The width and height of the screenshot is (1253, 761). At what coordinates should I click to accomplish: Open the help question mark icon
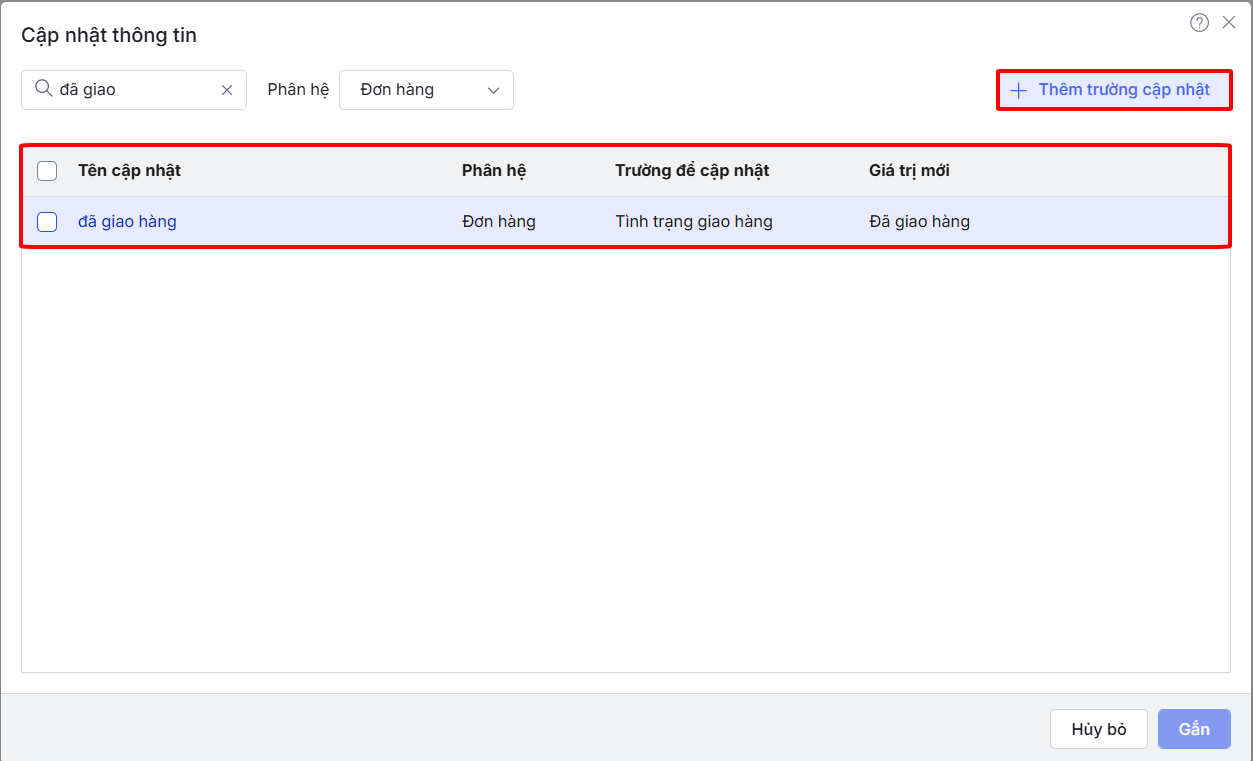(1199, 23)
